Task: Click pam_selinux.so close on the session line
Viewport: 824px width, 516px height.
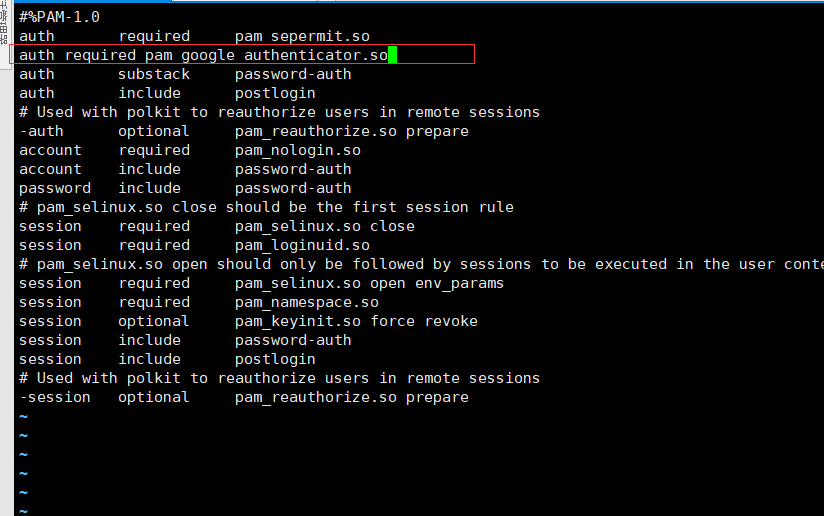Action: coord(325,226)
